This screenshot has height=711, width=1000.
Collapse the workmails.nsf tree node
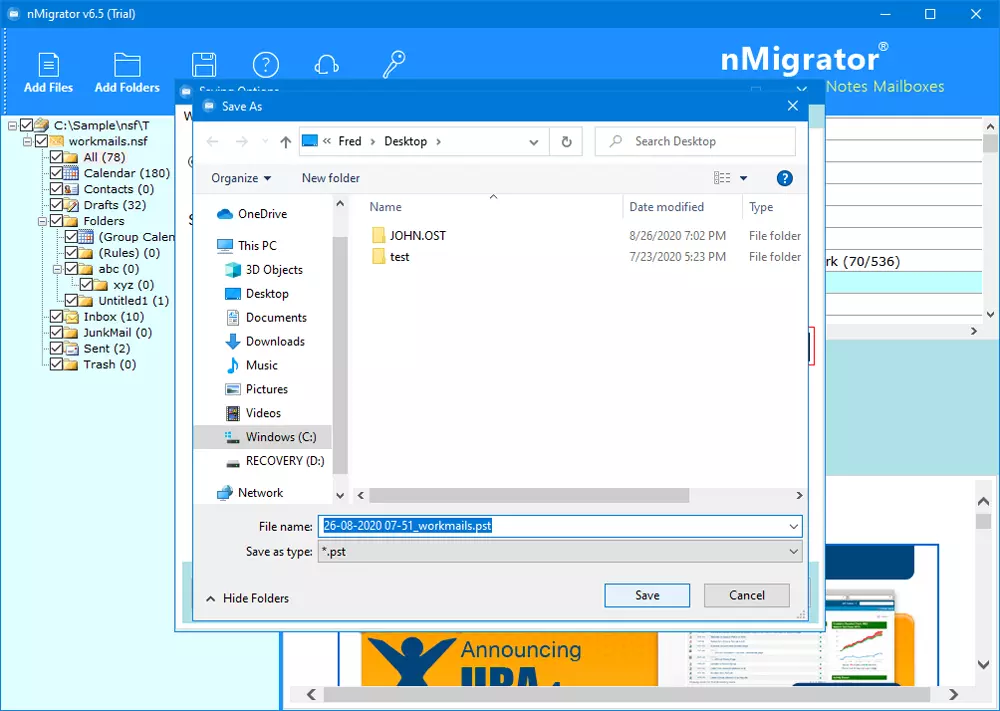(x=27, y=142)
